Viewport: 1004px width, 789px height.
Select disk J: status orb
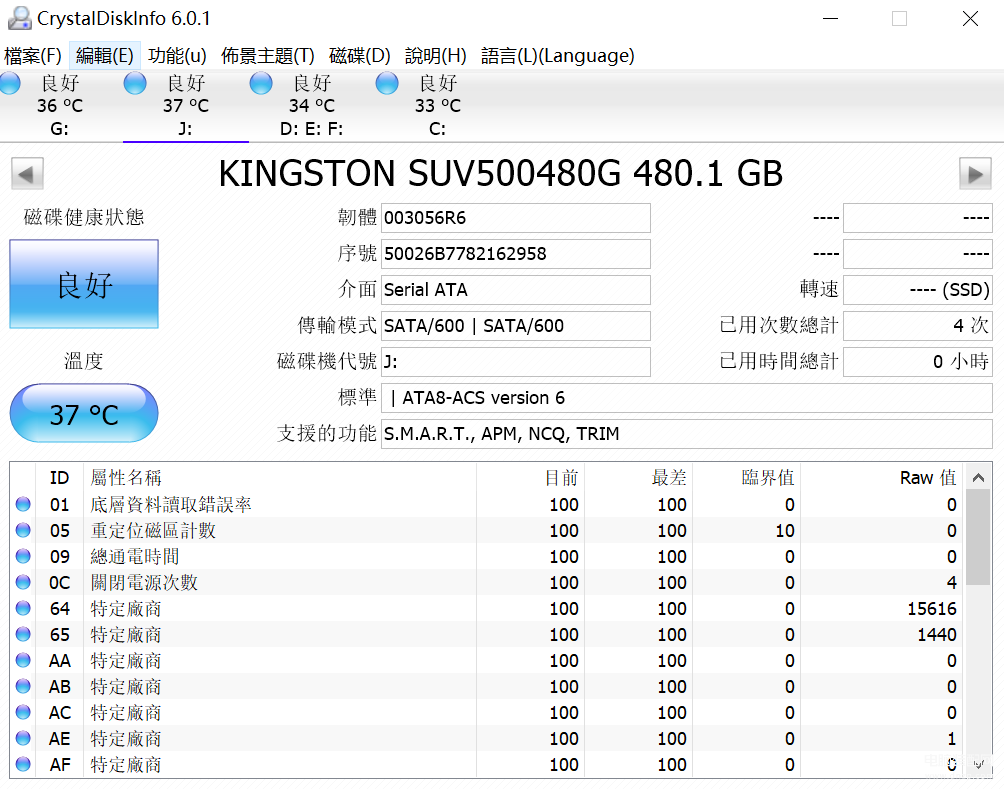(135, 83)
